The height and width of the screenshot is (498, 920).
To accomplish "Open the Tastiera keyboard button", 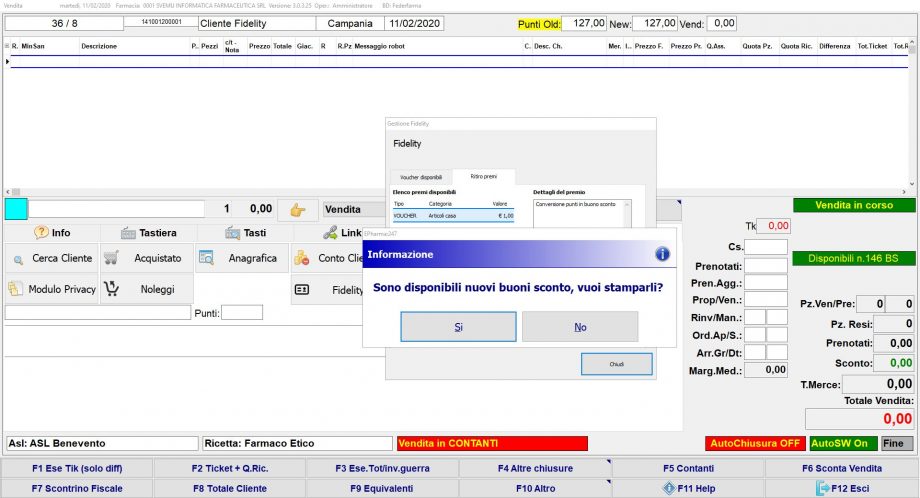I will click(148, 233).
